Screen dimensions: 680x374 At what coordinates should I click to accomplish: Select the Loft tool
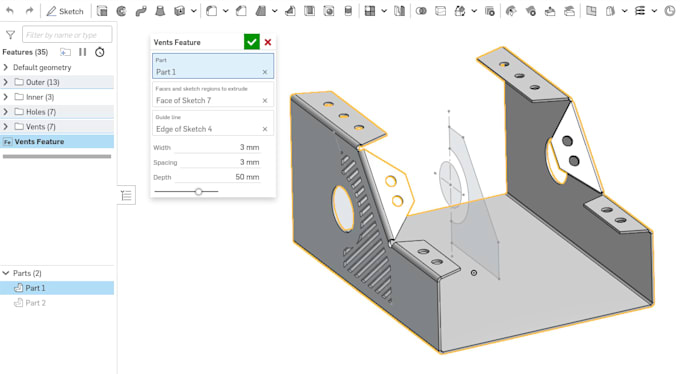click(160, 11)
